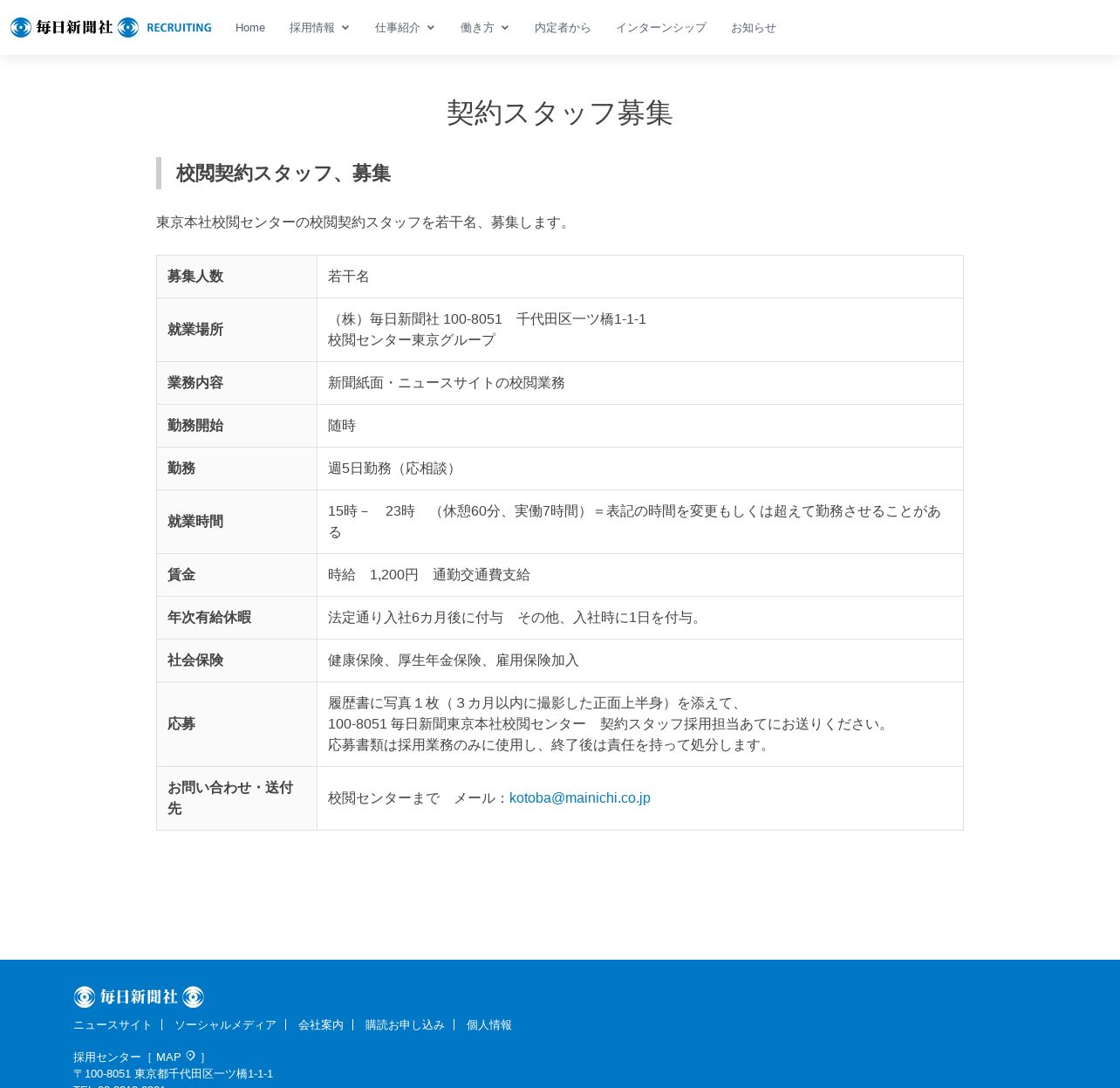Click the 法定通り入社6カ月後に付与 cell
Image resolution: width=1120 pixels, height=1088 pixels.
[640, 618]
